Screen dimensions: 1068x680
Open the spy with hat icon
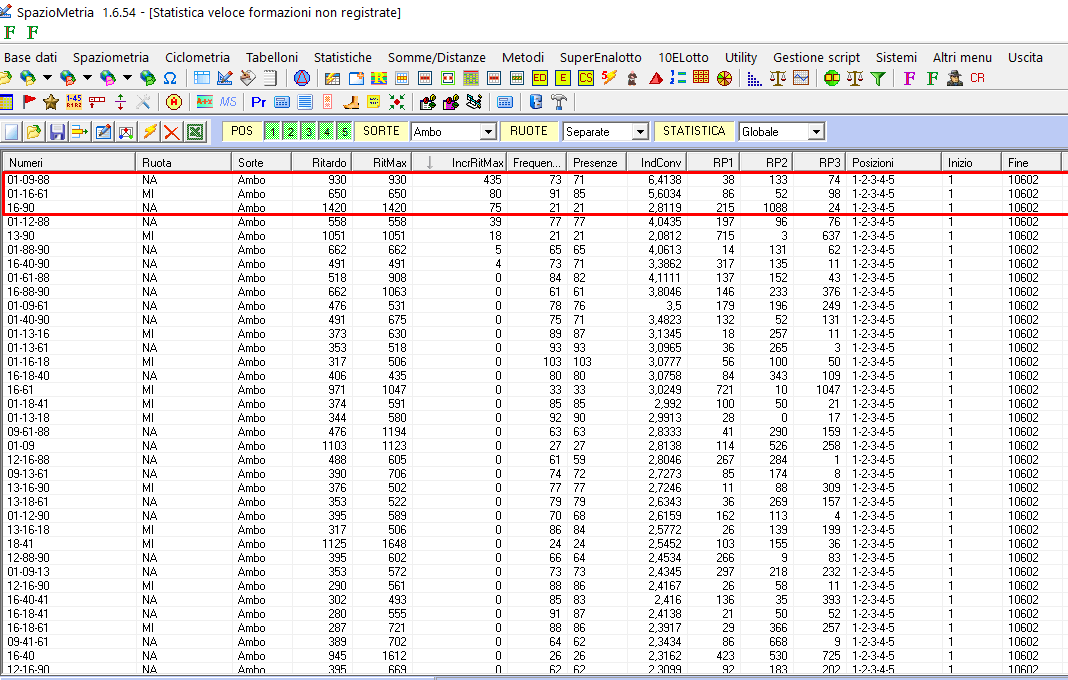point(954,78)
